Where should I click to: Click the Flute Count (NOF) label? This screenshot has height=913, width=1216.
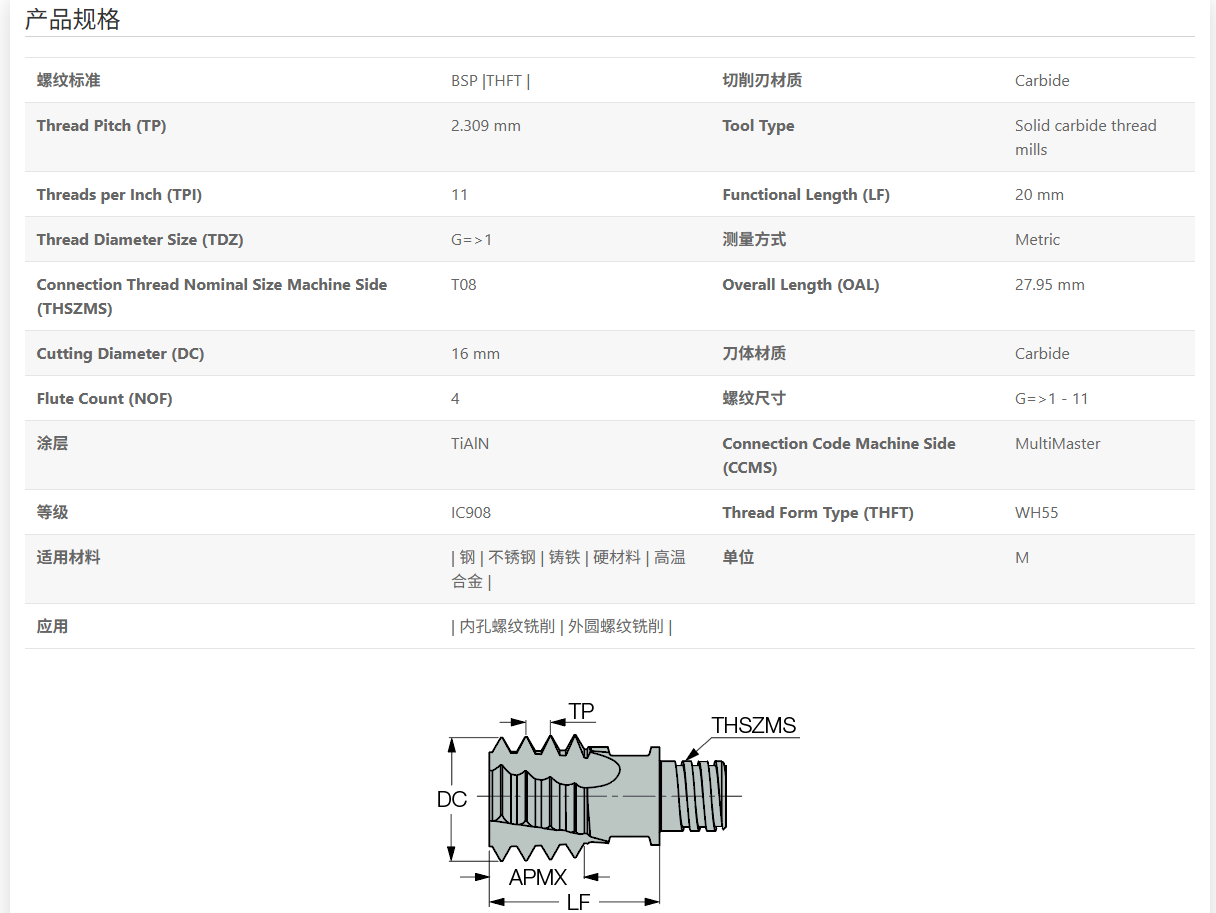pyautogui.click(x=104, y=398)
